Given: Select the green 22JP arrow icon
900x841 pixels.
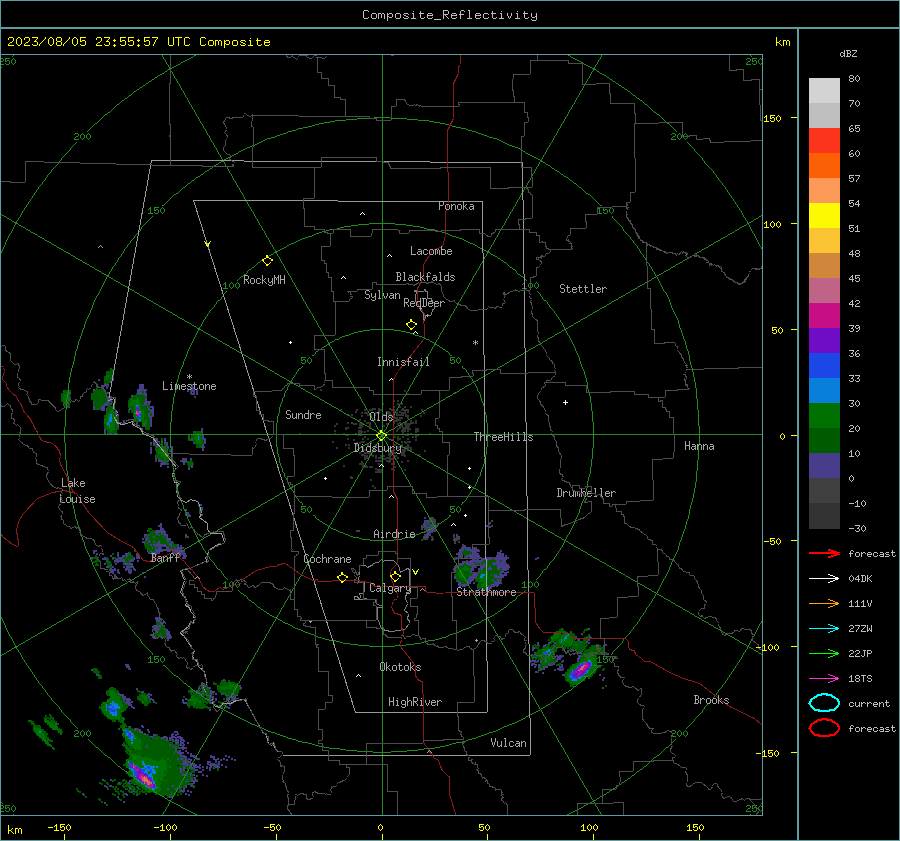Looking at the screenshot, I should click(x=824, y=653).
